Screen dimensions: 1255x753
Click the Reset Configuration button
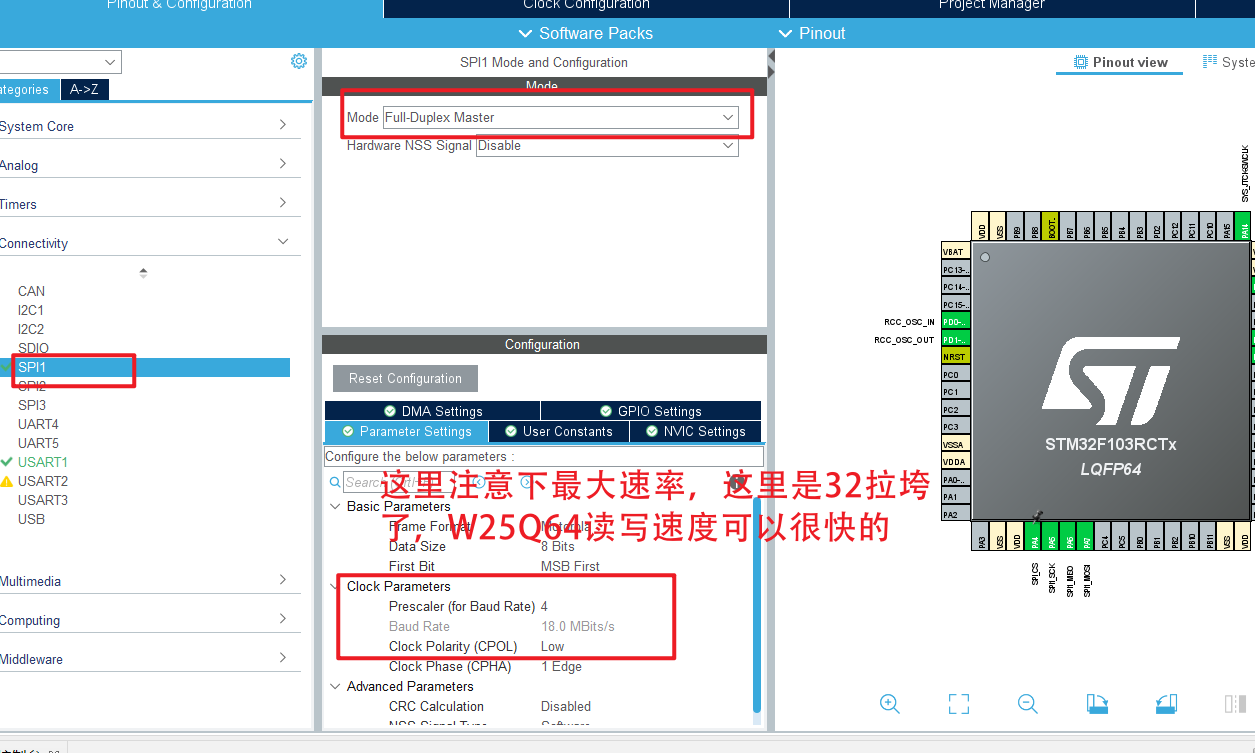(x=405, y=378)
